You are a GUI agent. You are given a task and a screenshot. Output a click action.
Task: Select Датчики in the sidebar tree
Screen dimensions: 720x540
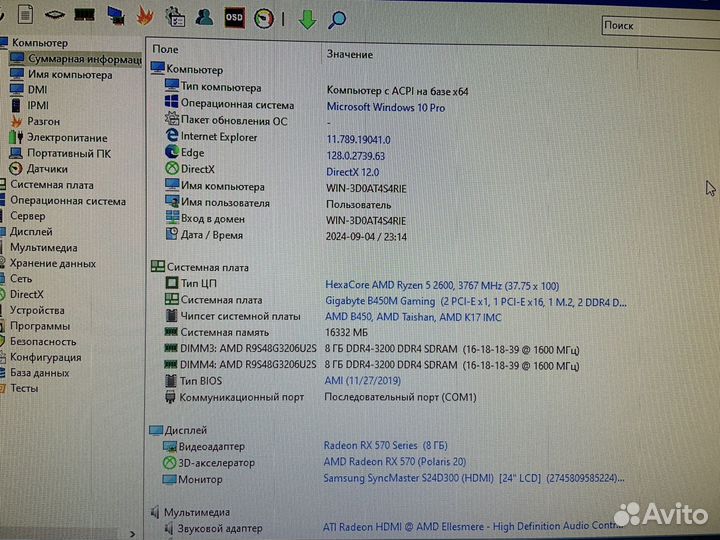(x=47, y=169)
